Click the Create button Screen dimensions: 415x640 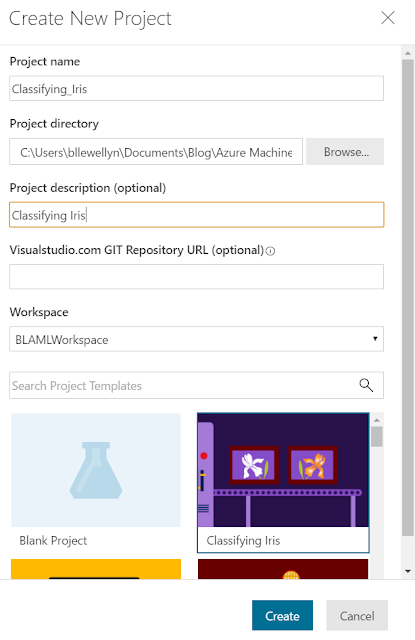pos(282,616)
